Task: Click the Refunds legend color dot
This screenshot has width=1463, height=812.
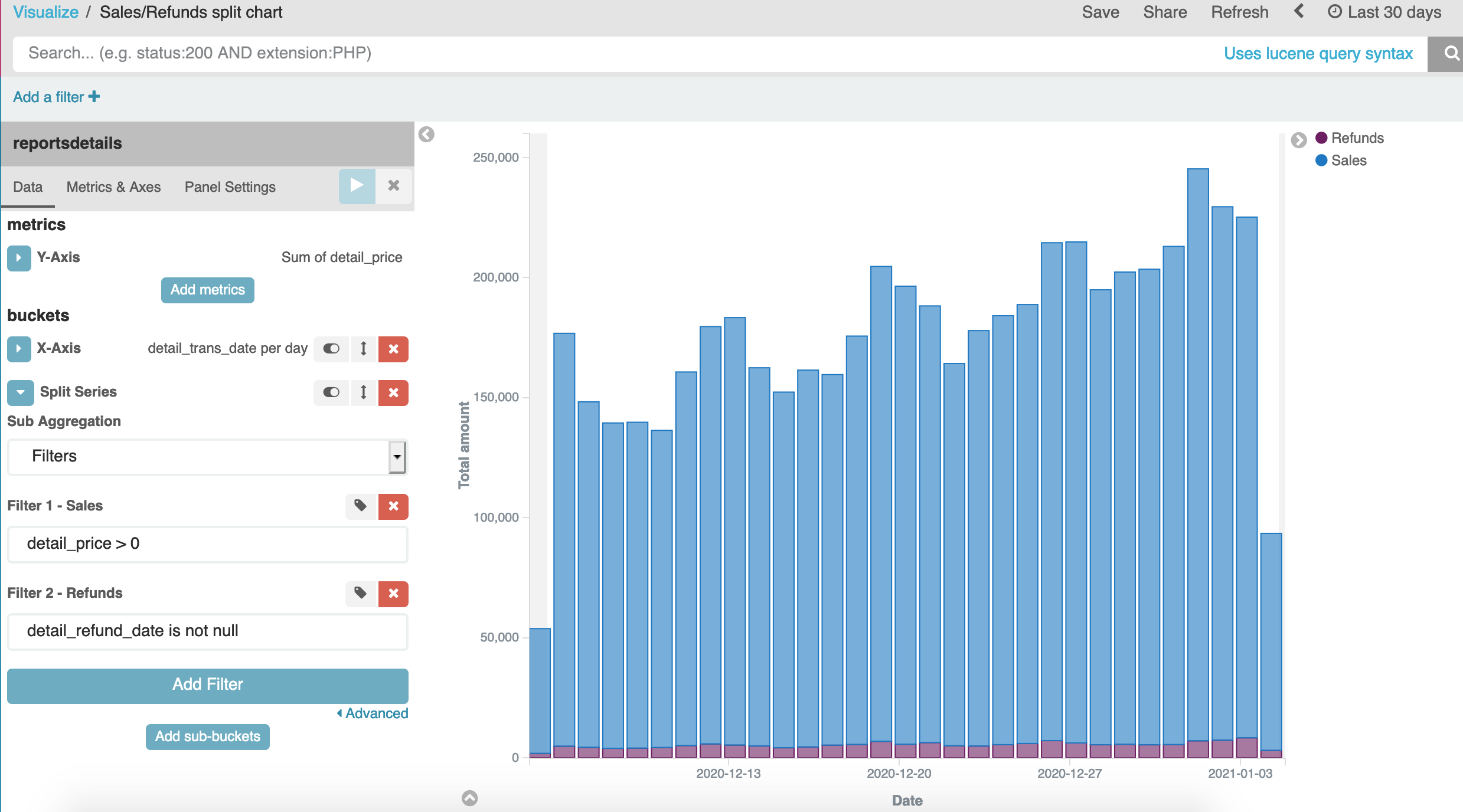Action: 1321,138
